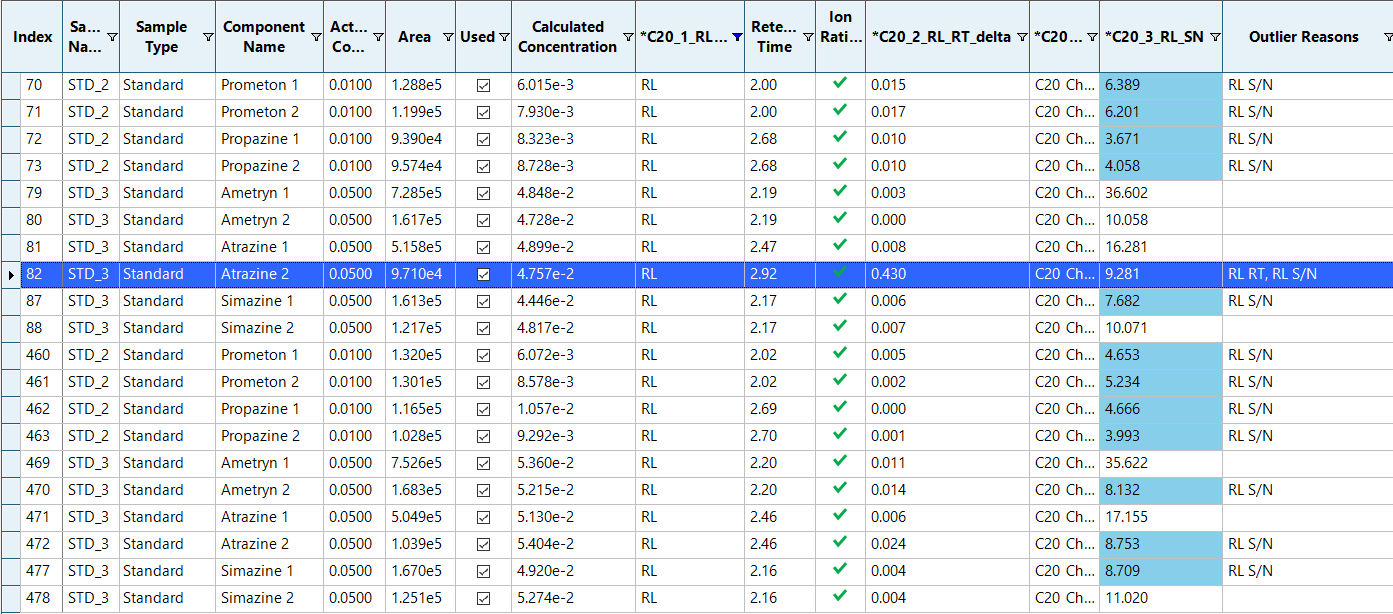
Task: Click the Ion Ratio checkmark for row 460
Action: pyautogui.click(x=840, y=354)
